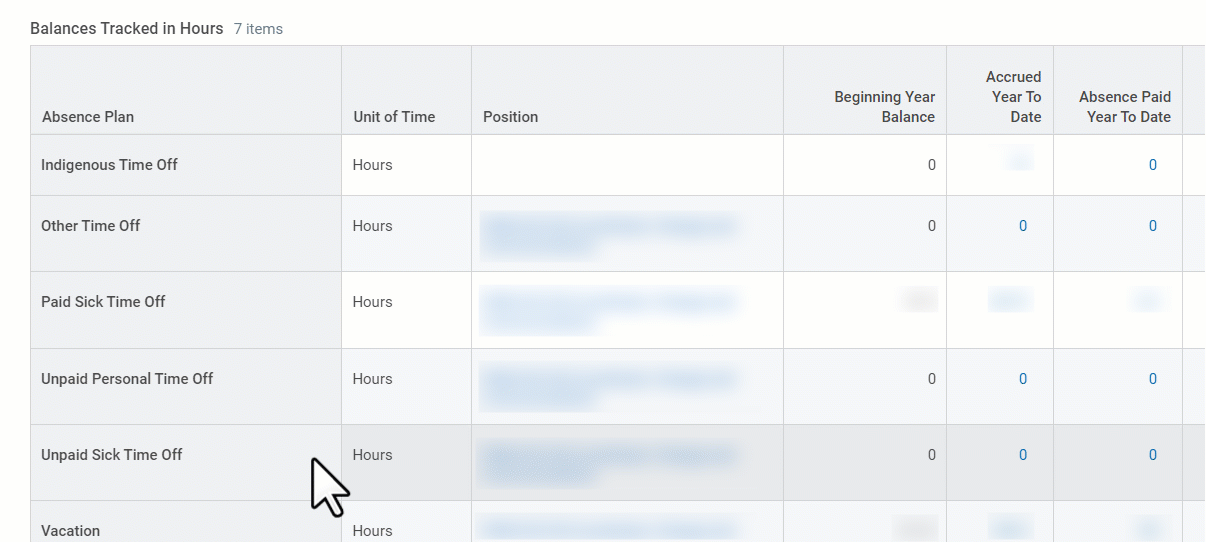Open Absence Paid value for Other Time Off

(x=1152, y=226)
